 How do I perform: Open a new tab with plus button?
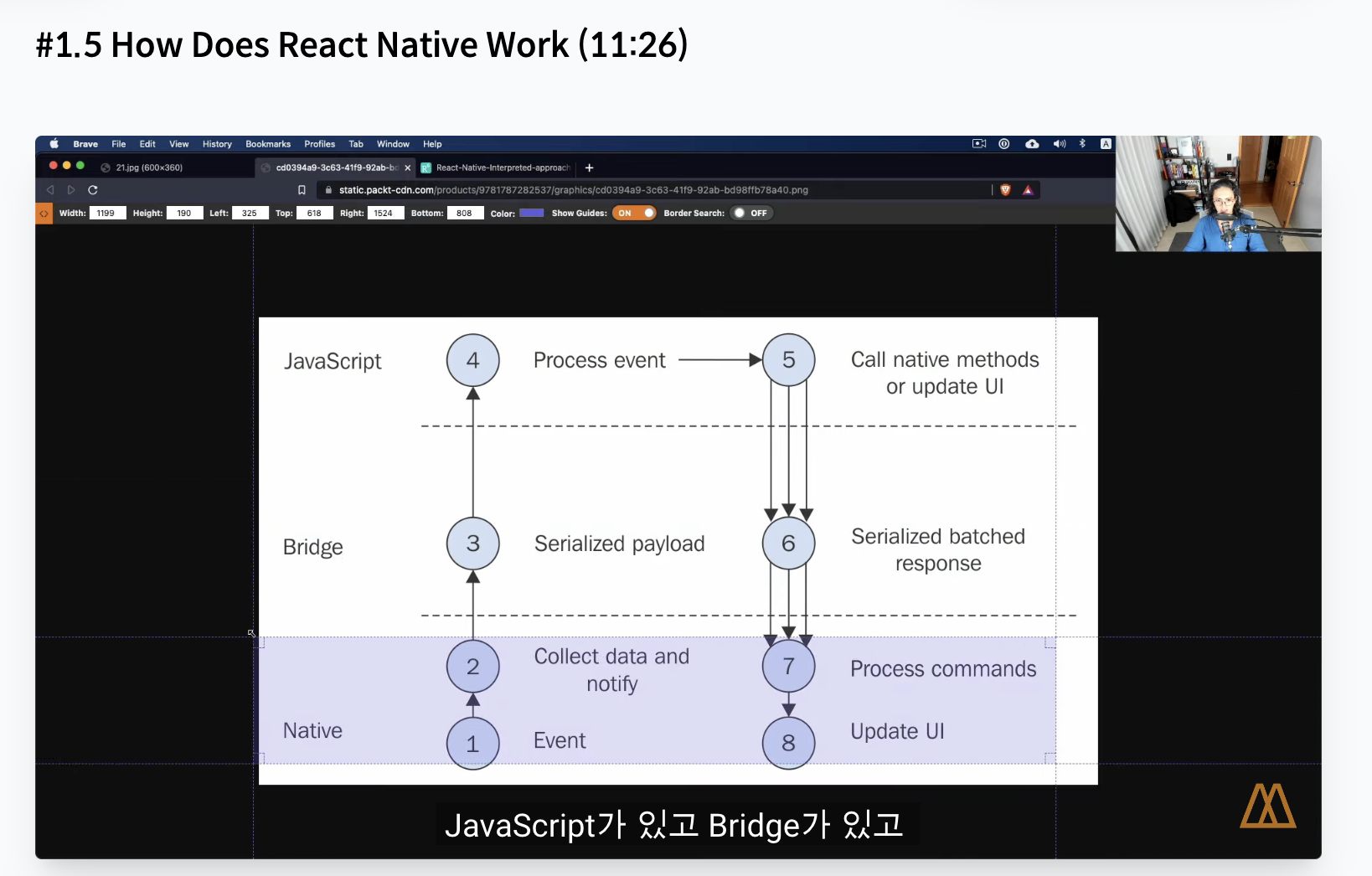589,167
